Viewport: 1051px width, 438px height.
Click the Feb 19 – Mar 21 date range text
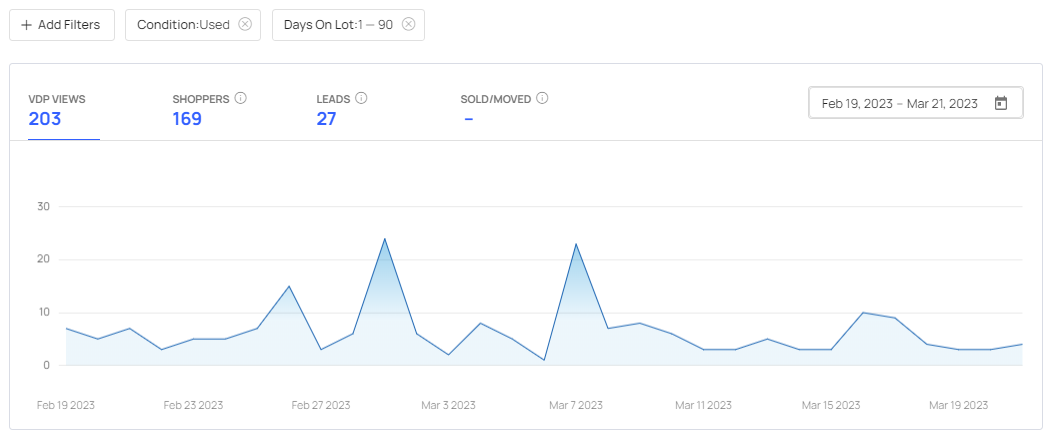tap(899, 103)
